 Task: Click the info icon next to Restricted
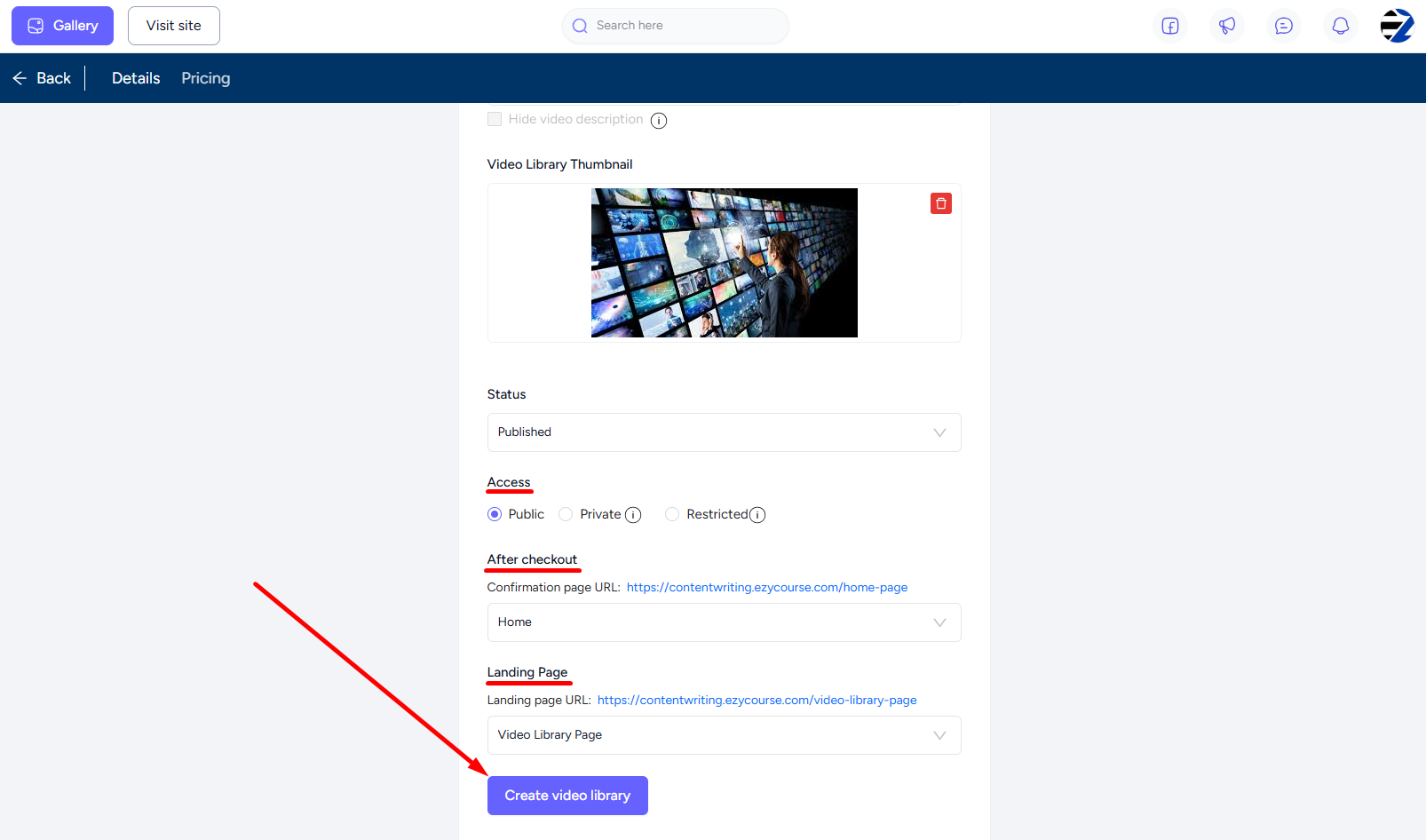pos(757,515)
